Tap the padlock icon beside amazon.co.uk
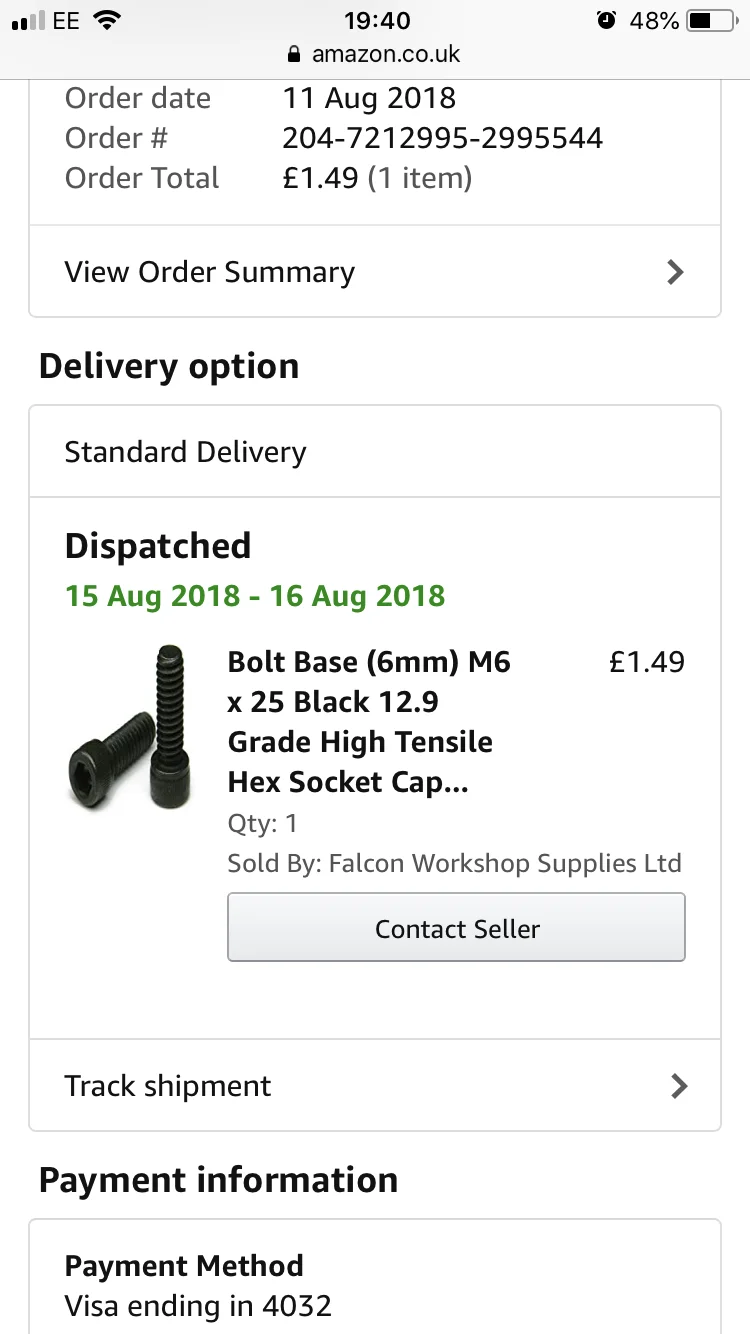This screenshot has height=1334, width=750. tap(293, 53)
